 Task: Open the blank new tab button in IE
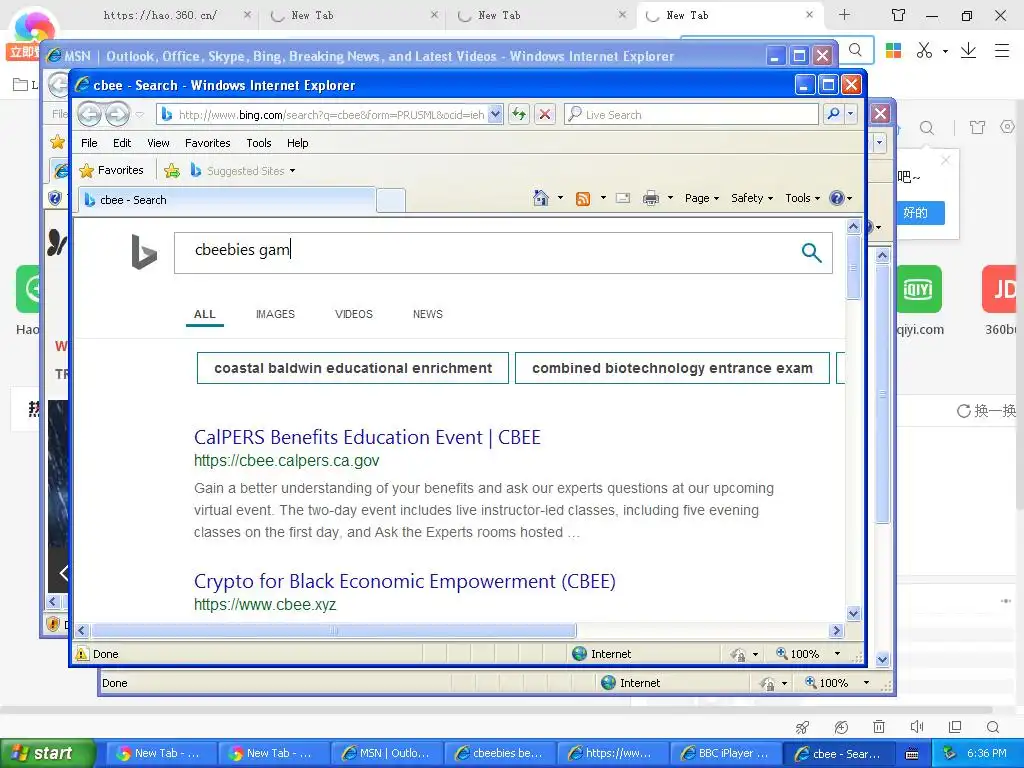click(x=391, y=200)
